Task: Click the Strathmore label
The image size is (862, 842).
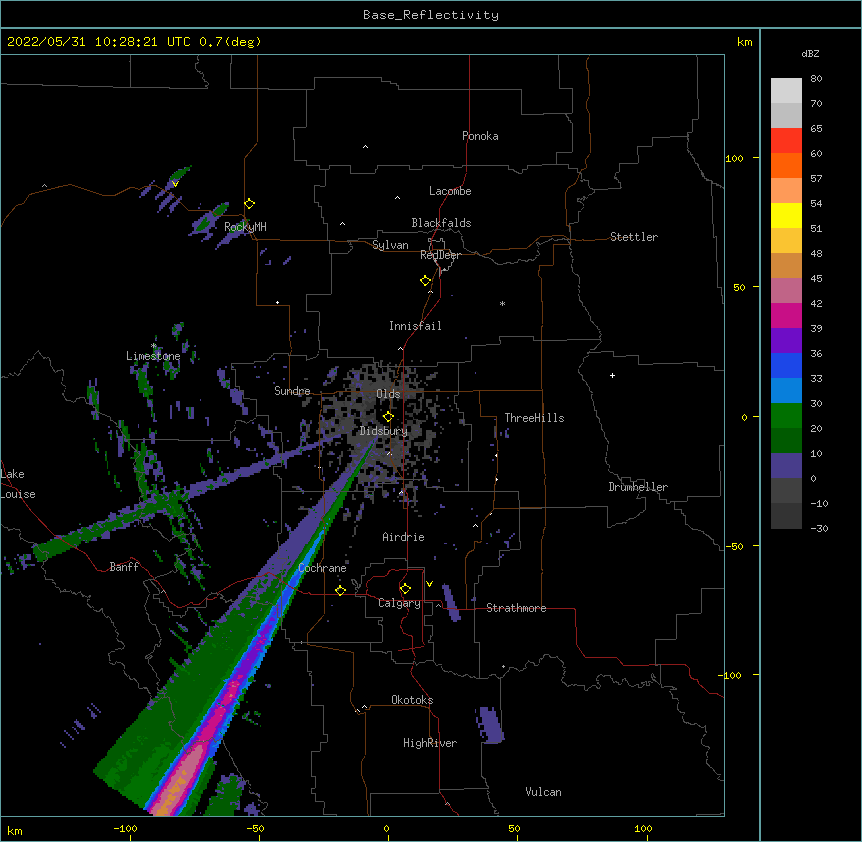Action: click(x=516, y=608)
